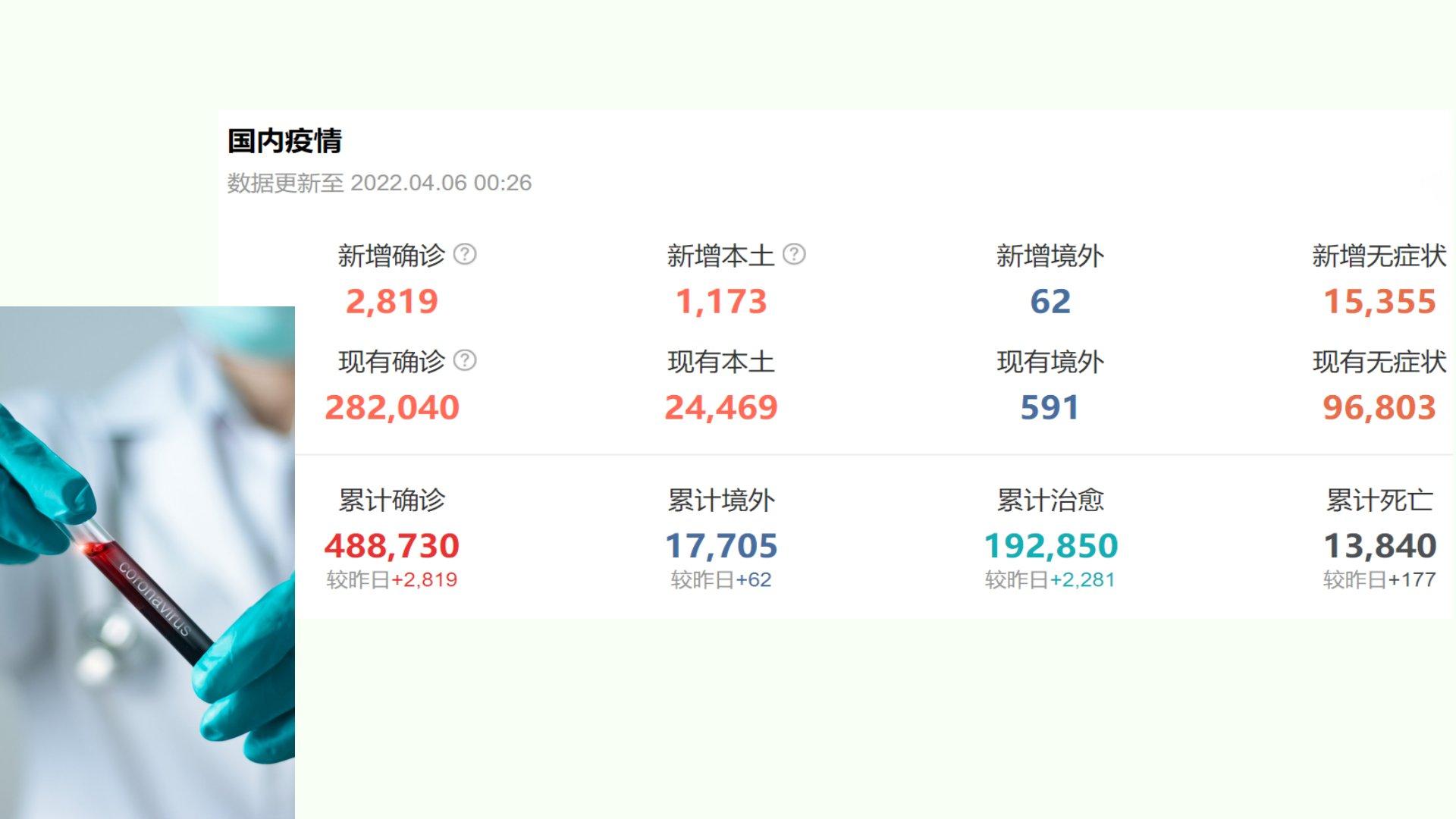Viewport: 1456px width, 819px height.
Task: Open cumulative confirmed total 488,730
Action: pos(392,546)
